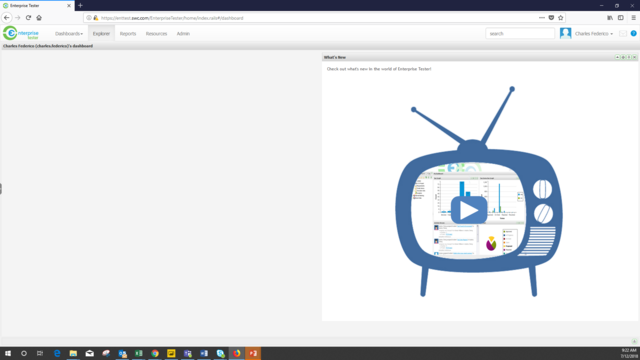Open File Explorer from taskbar
This screenshot has width=640, height=360.
tap(73, 353)
